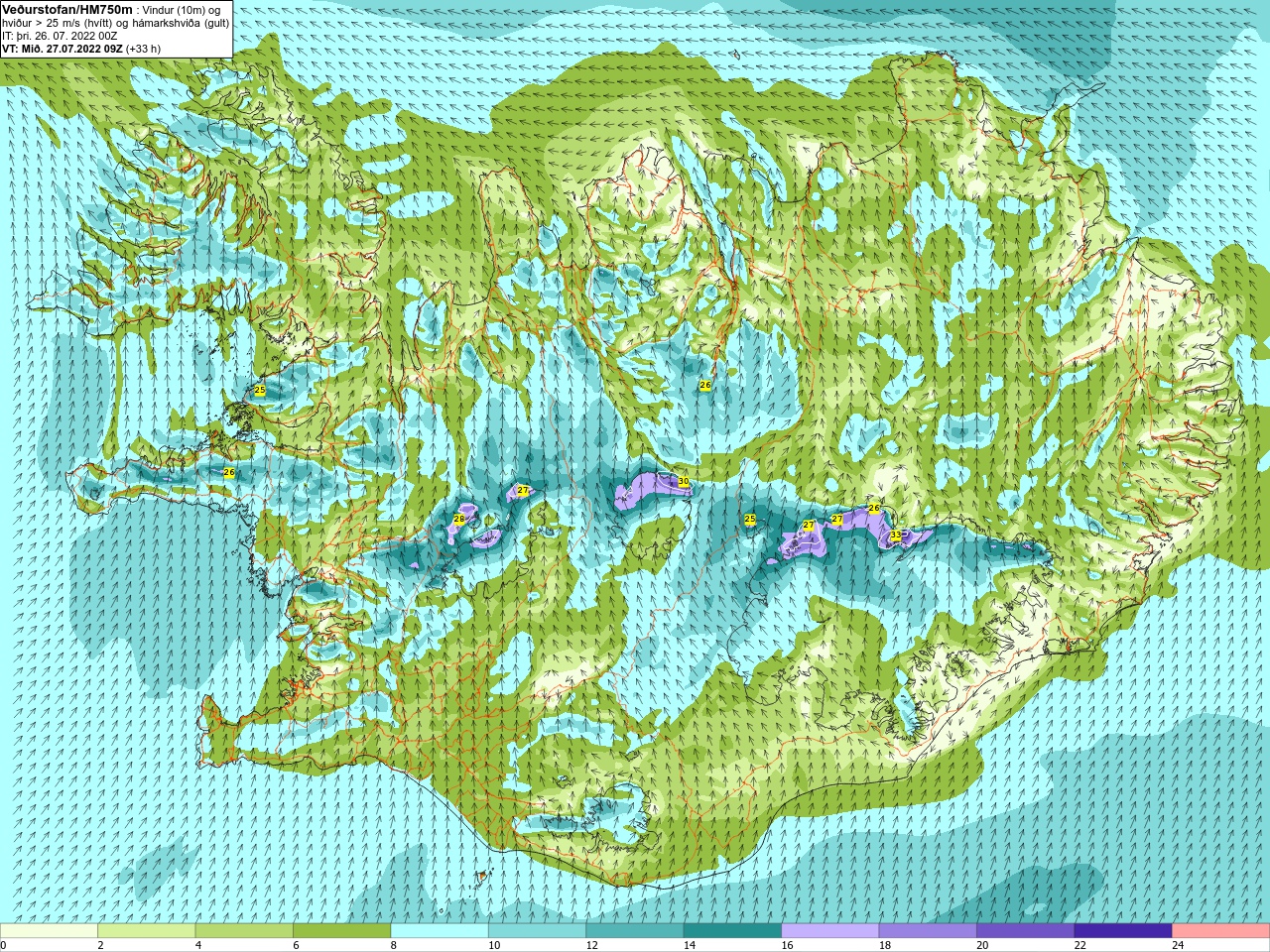The image size is (1270, 952).
Task: Click legend scale value '24'
Action: 1178,945
